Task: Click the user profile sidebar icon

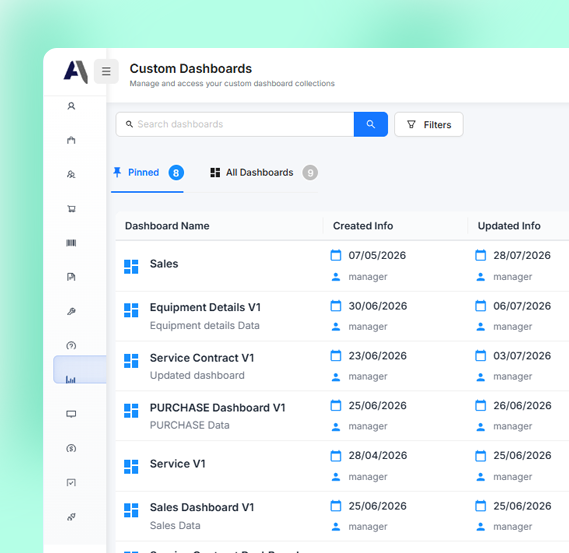Action: point(71,106)
